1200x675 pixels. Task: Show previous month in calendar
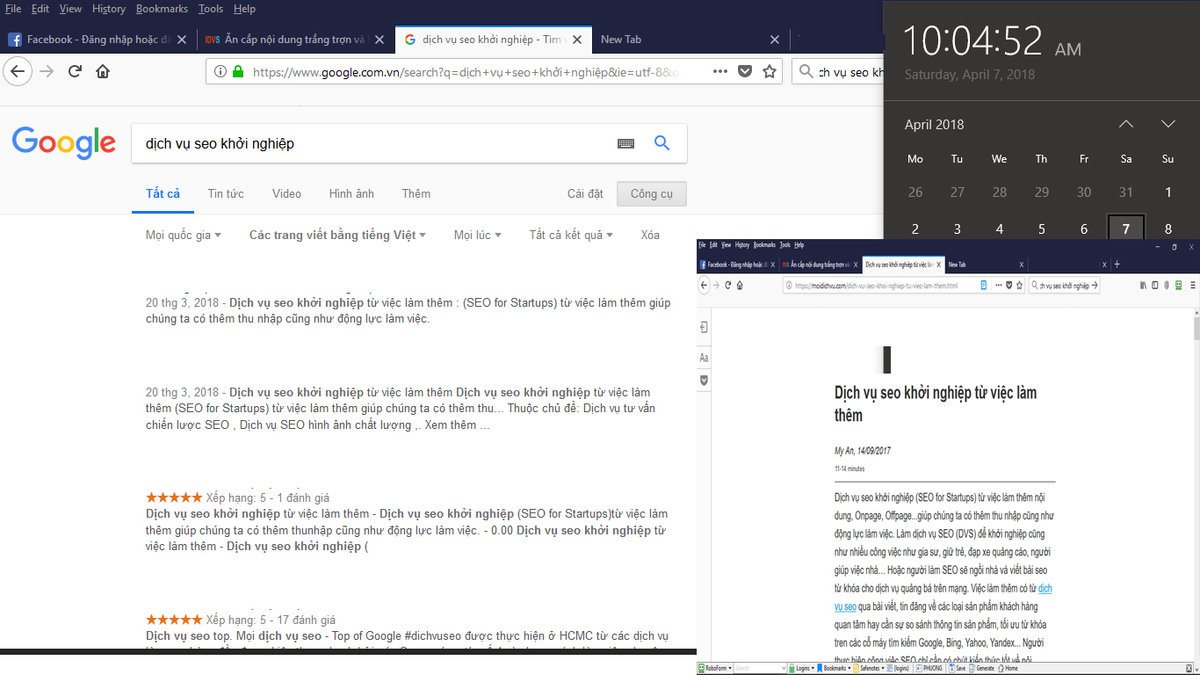click(x=1126, y=124)
